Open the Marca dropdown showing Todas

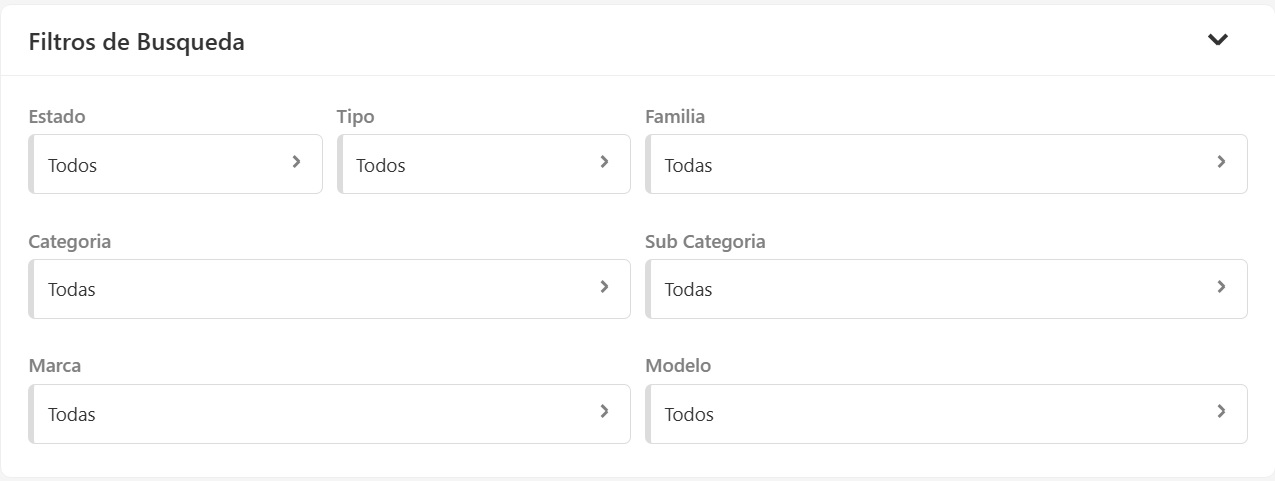point(310,414)
